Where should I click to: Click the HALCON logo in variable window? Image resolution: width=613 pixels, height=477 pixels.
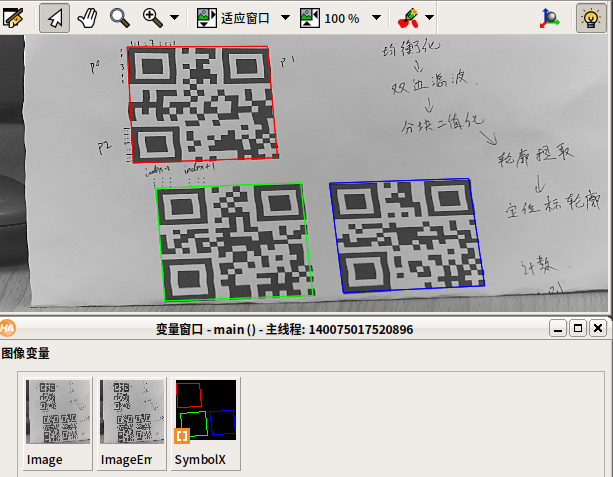[7, 328]
